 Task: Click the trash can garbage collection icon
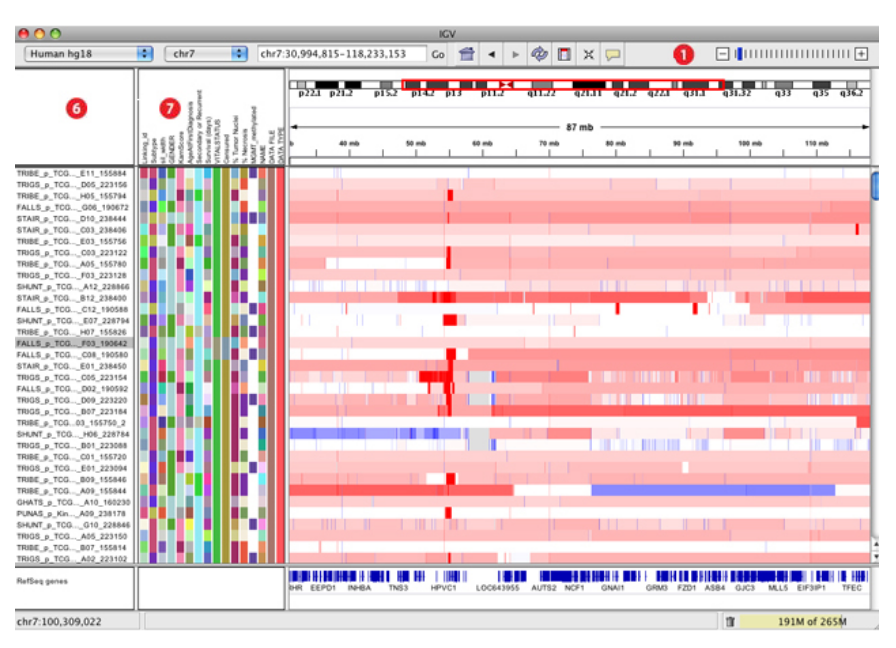731,622
